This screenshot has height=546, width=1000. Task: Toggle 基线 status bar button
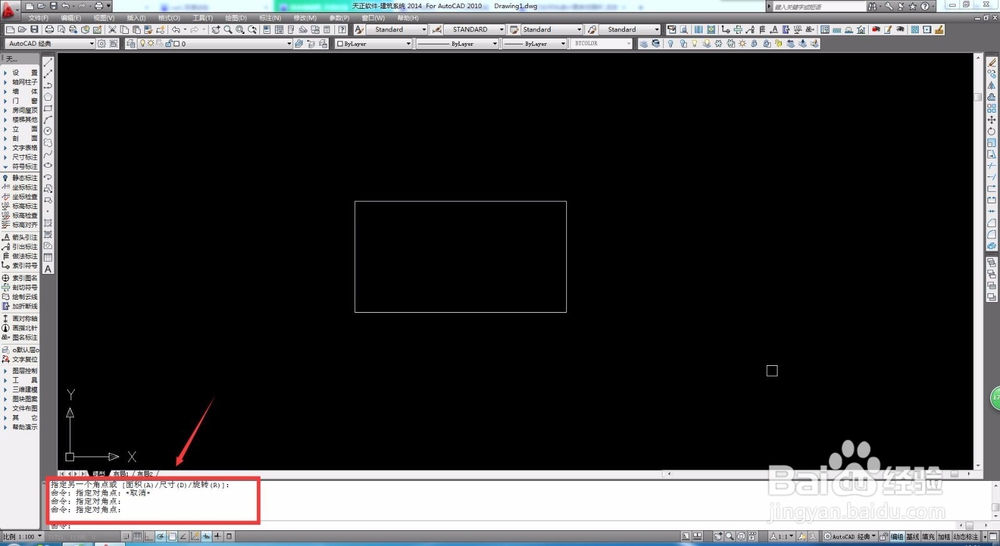[x=913, y=537]
